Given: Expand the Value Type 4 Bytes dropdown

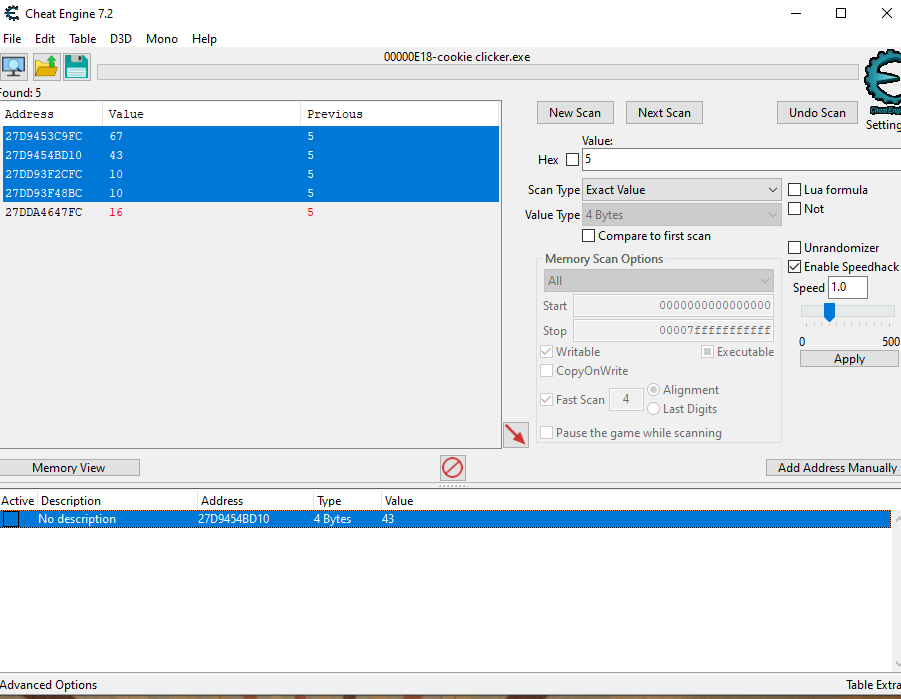Looking at the screenshot, I should 681,215.
